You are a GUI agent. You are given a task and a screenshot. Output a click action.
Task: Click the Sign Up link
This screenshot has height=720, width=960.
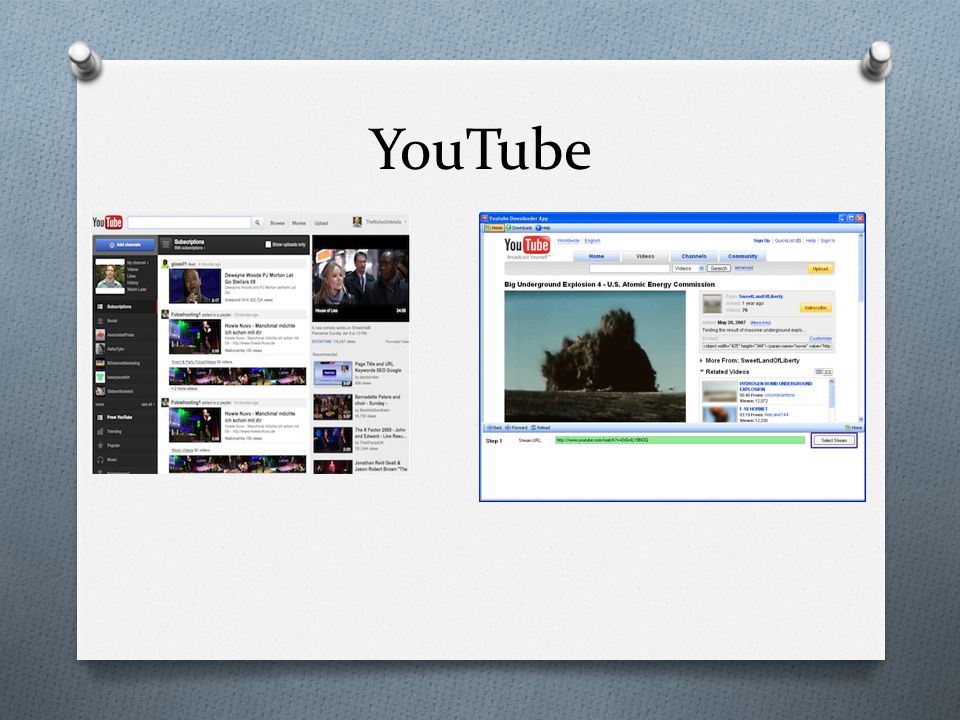pos(762,241)
